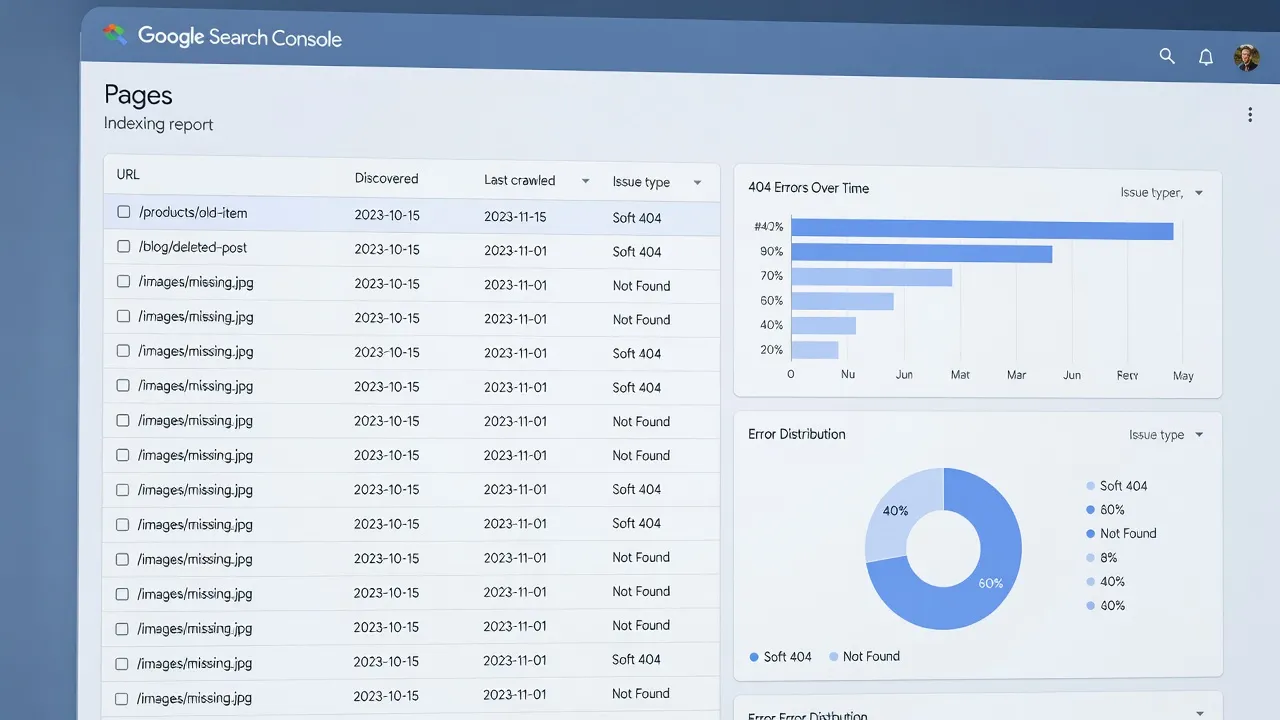Click the Indexing report subtitle
The height and width of the screenshot is (720, 1280).
158,124
